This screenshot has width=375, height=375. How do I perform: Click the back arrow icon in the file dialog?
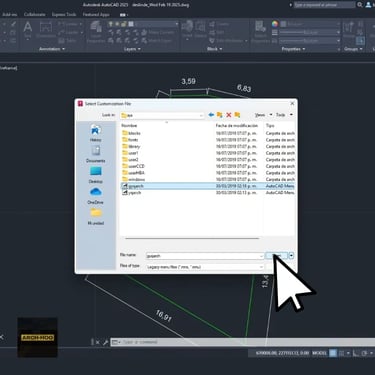coord(211,115)
